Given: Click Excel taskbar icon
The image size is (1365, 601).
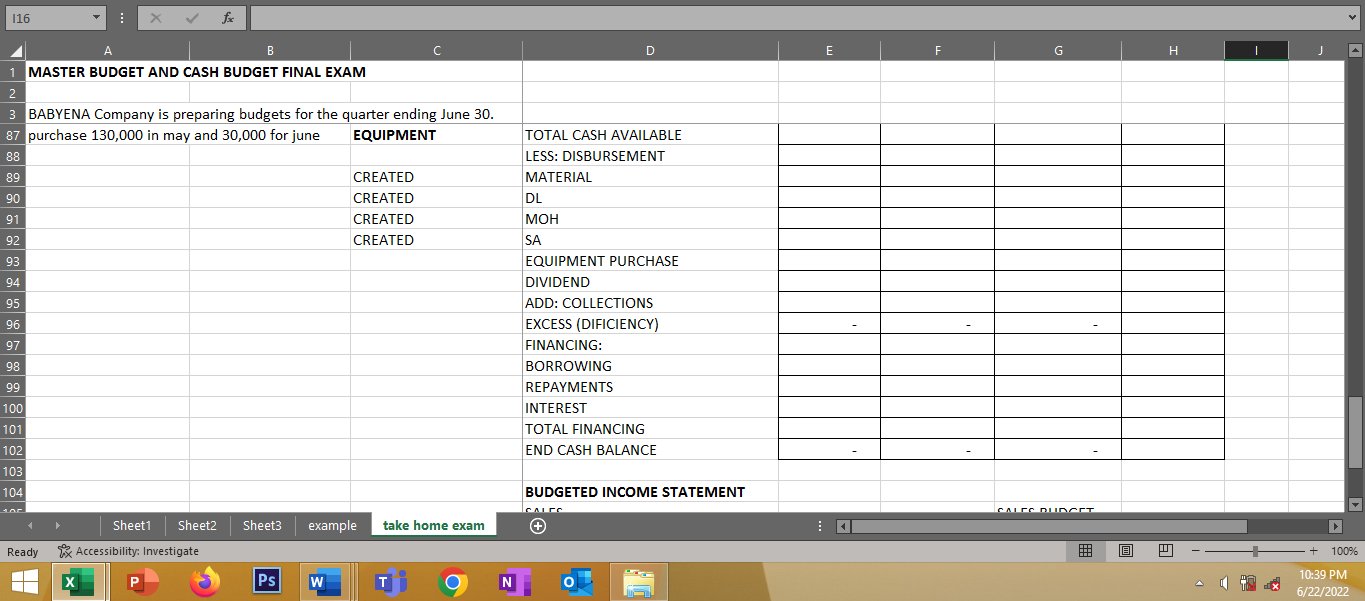Looking at the screenshot, I should click(x=78, y=582).
